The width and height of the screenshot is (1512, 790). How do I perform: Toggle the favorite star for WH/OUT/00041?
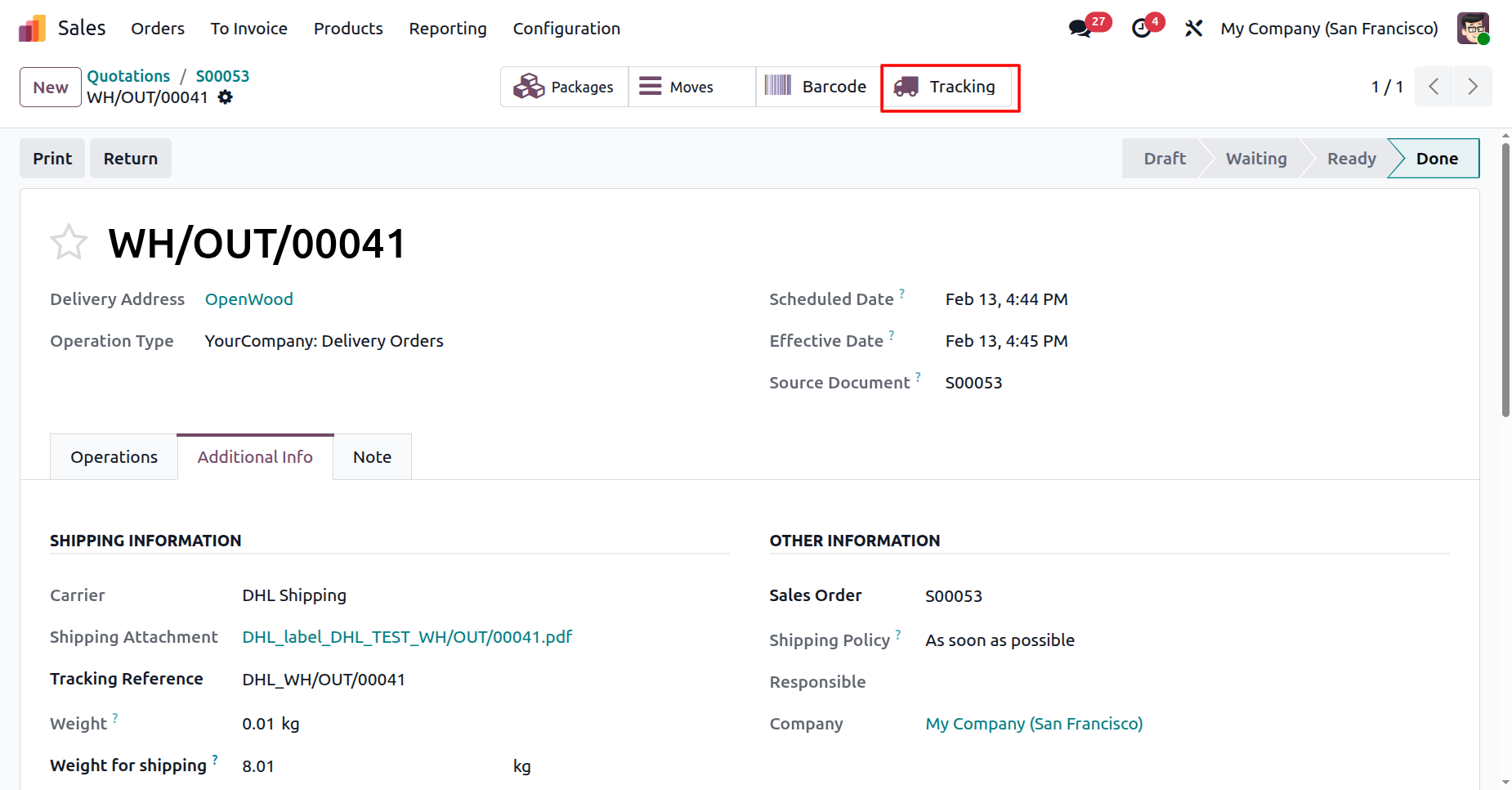[69, 242]
